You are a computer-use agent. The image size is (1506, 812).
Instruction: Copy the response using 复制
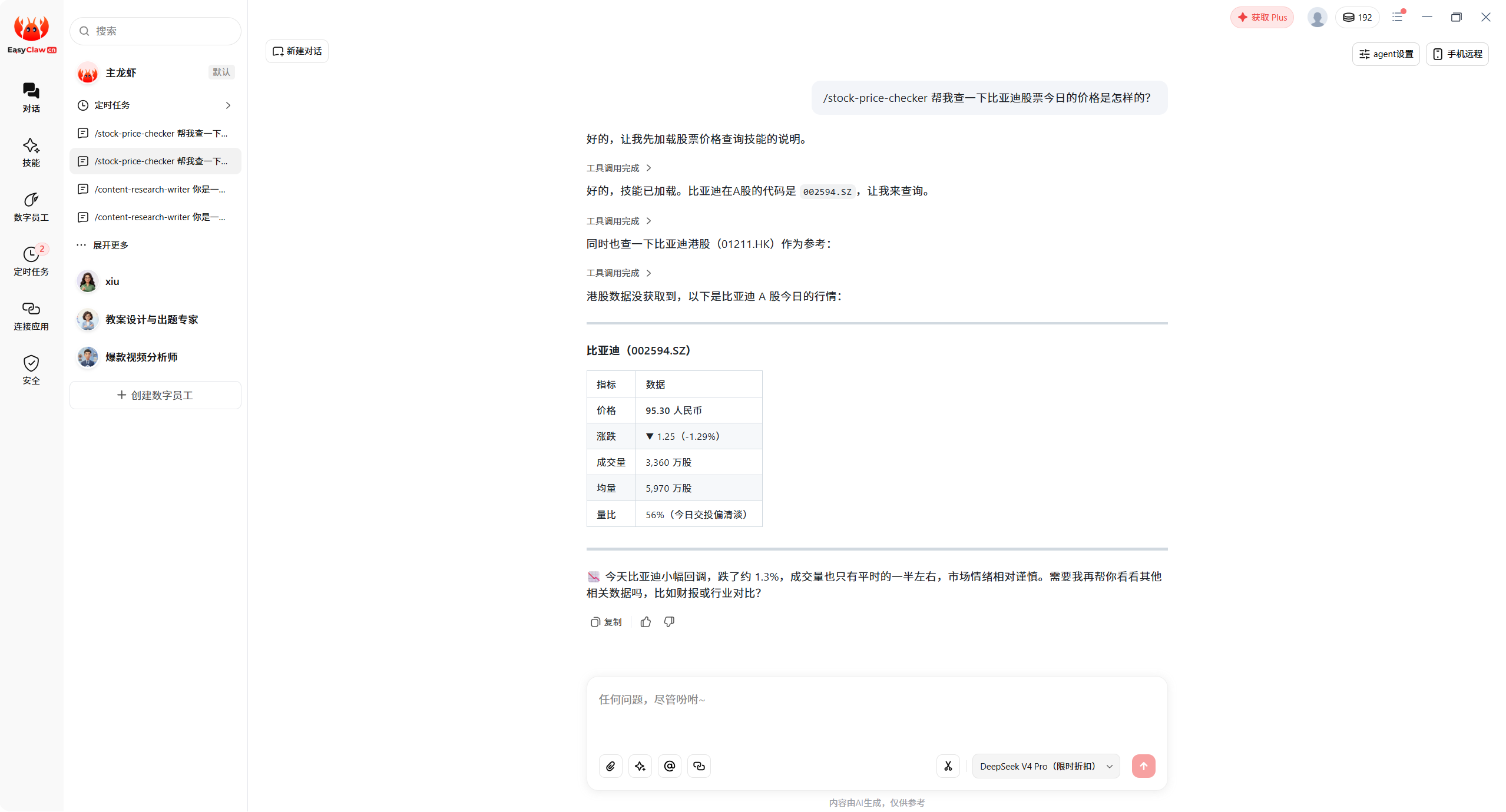(x=605, y=622)
